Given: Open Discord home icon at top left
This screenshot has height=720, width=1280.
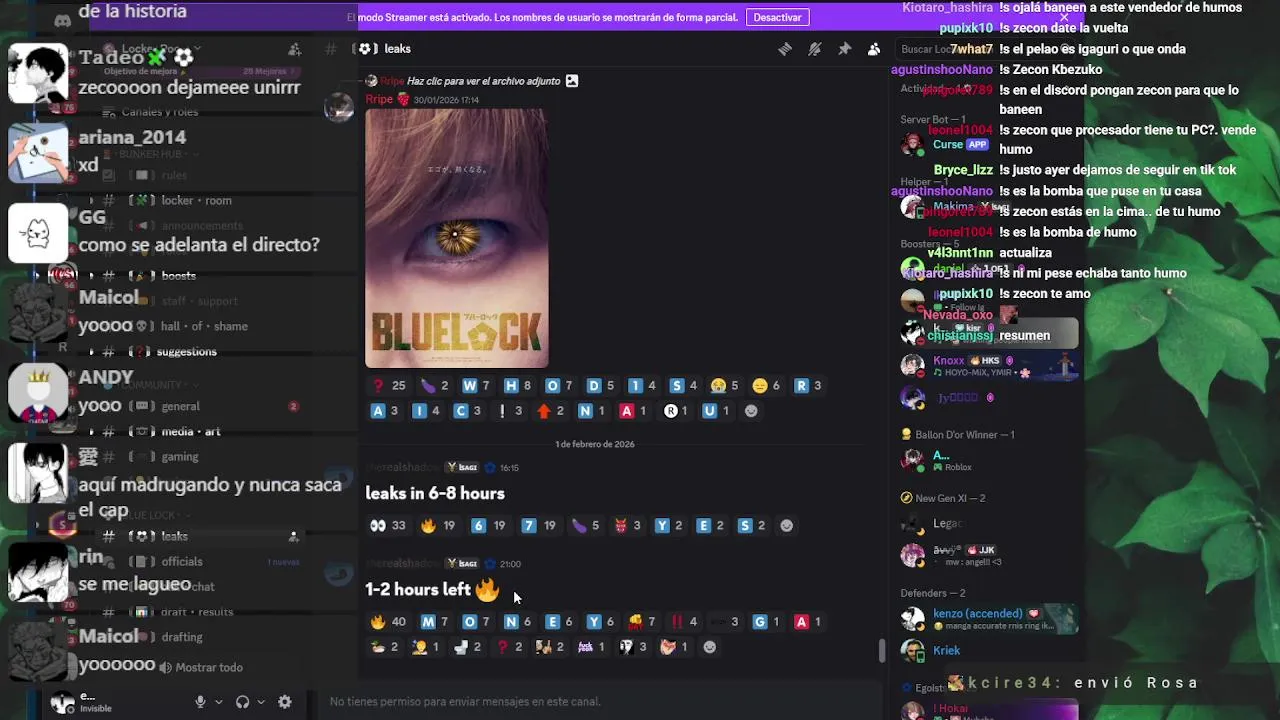Looking at the screenshot, I should (62, 20).
